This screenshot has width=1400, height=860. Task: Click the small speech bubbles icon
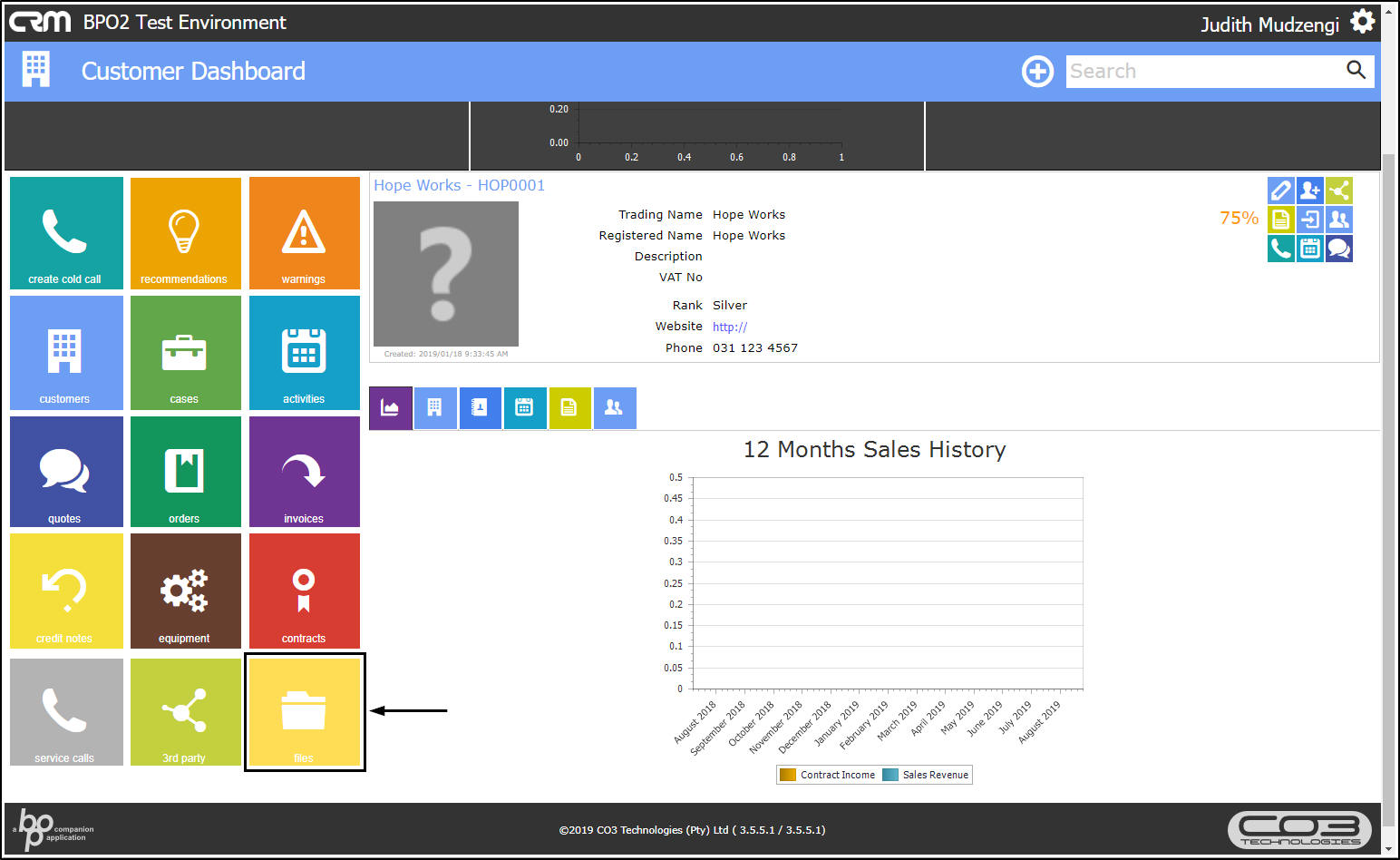[1339, 249]
